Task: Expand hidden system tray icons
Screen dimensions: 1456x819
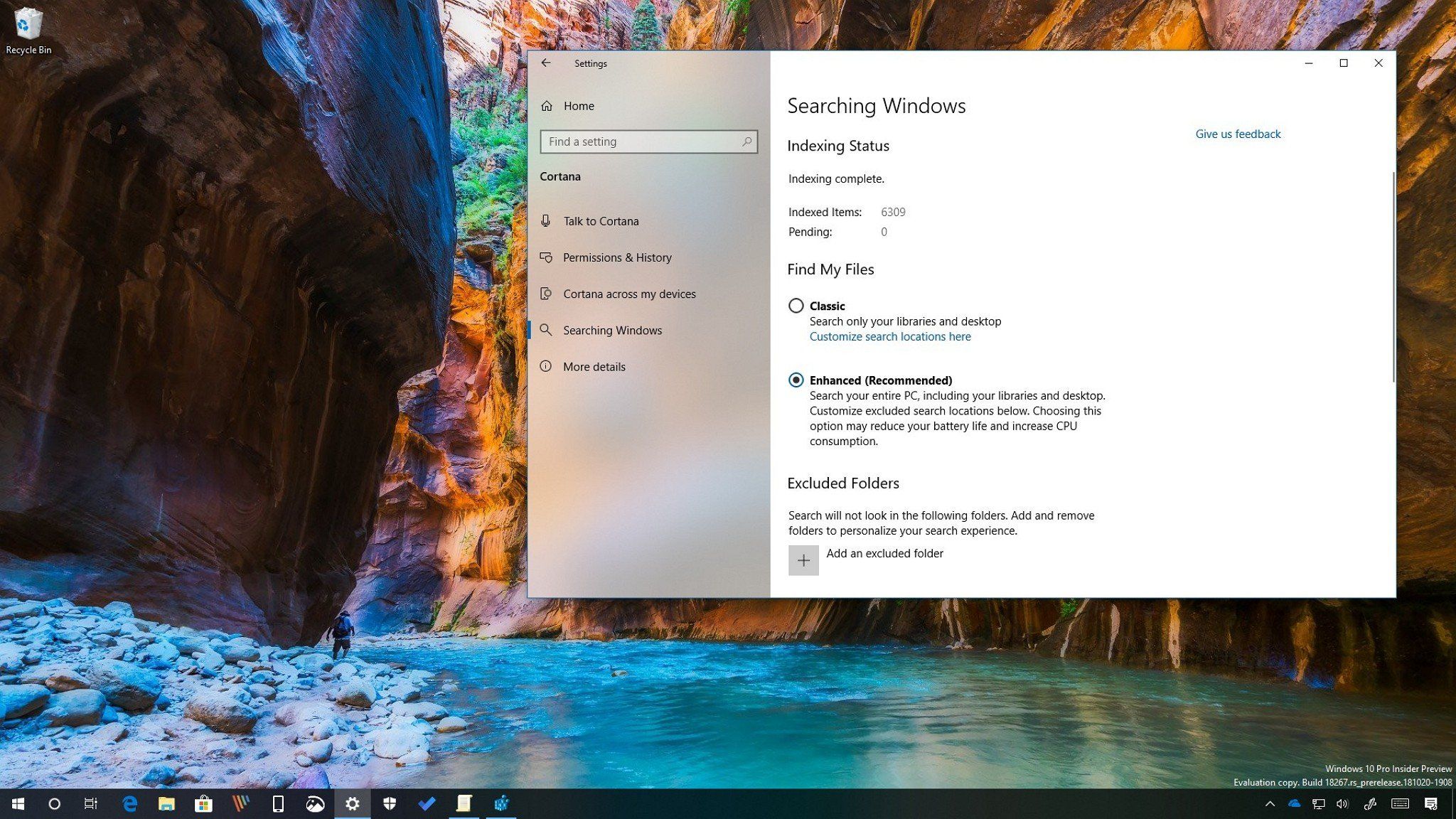Action: (1270, 804)
